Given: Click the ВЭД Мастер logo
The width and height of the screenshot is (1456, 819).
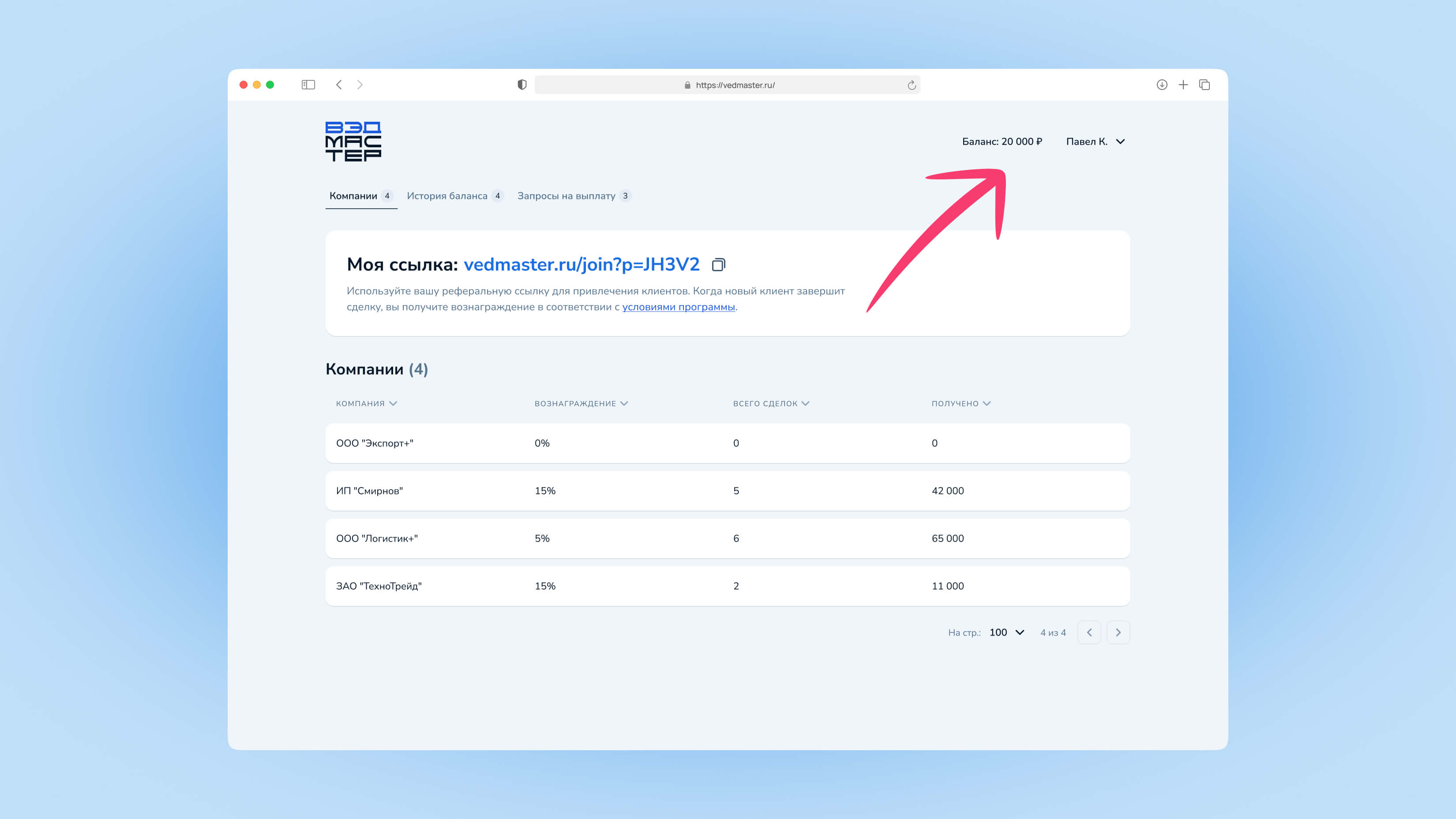Looking at the screenshot, I should click(x=353, y=141).
